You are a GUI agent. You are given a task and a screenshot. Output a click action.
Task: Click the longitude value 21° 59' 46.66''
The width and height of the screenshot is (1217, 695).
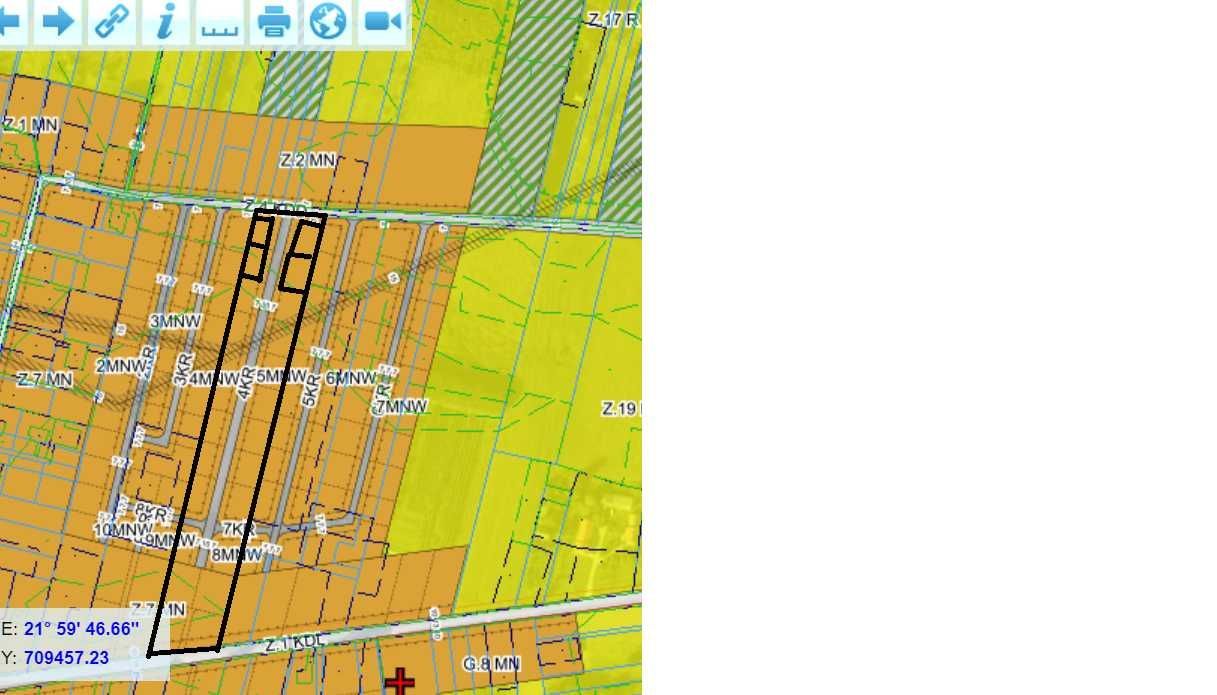[81, 629]
